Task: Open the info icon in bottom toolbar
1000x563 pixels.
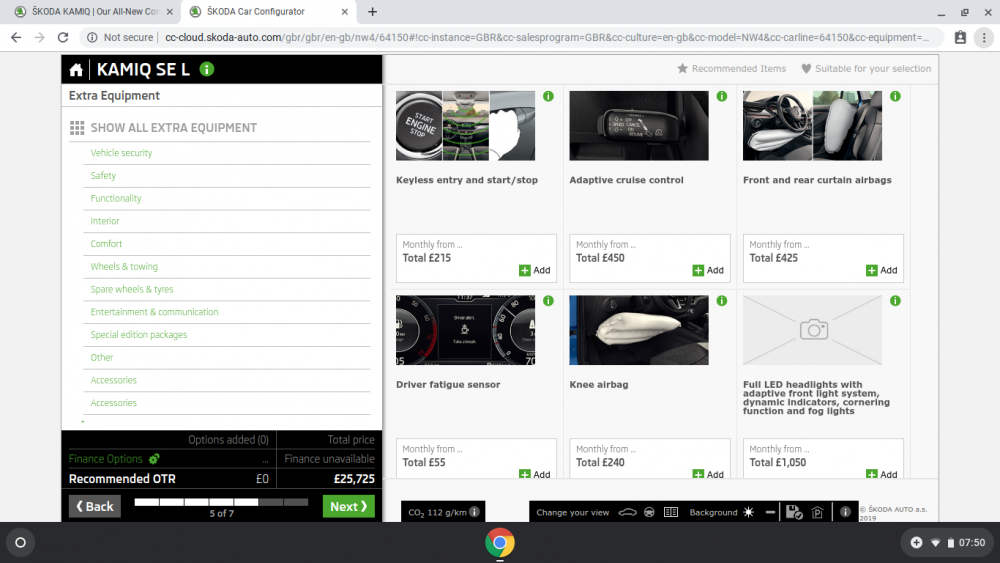Action: (x=845, y=512)
